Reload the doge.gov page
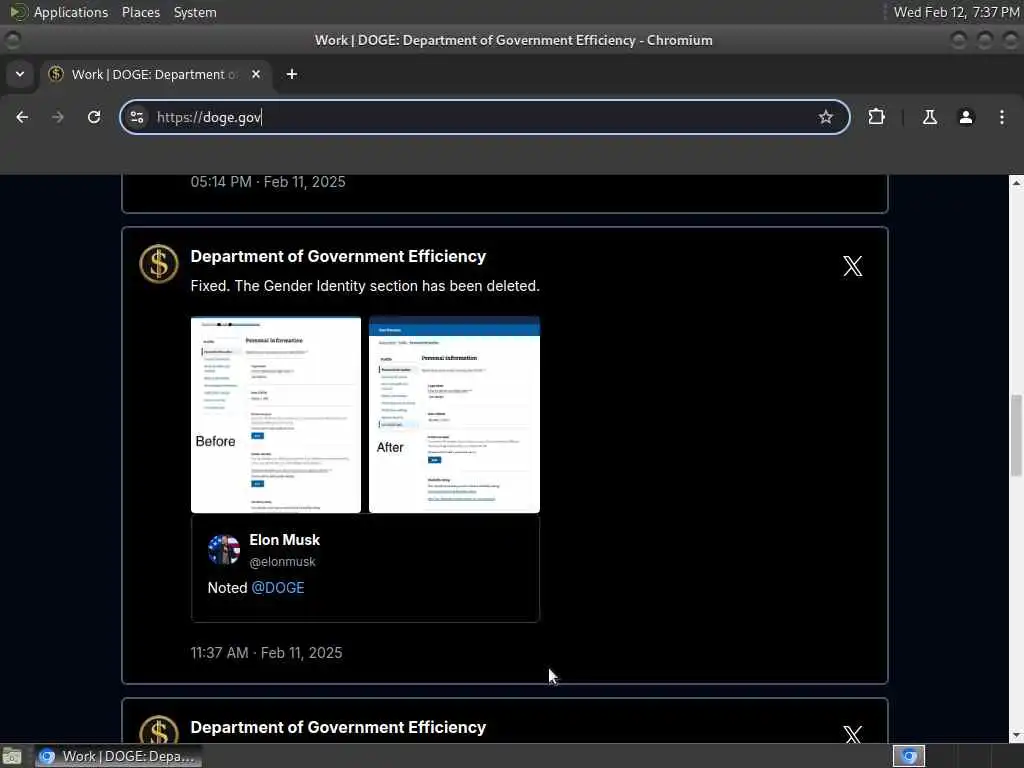The width and height of the screenshot is (1024, 768). 94,117
